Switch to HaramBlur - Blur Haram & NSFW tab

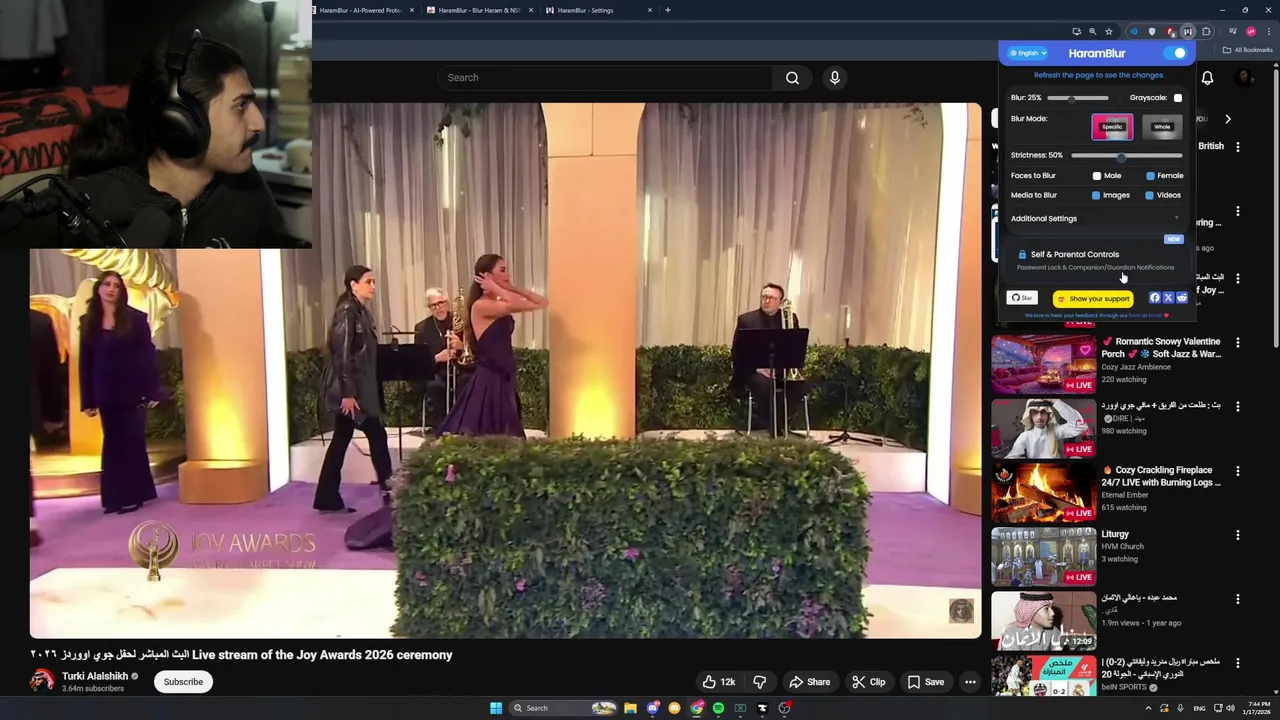(481, 10)
